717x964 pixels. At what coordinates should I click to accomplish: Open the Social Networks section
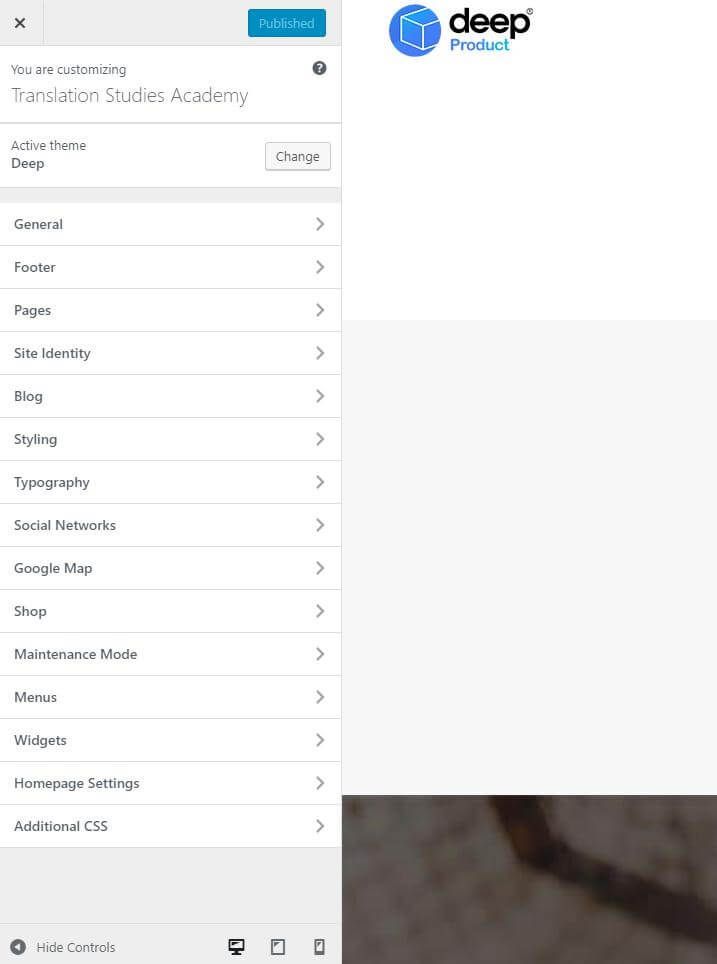pos(170,526)
